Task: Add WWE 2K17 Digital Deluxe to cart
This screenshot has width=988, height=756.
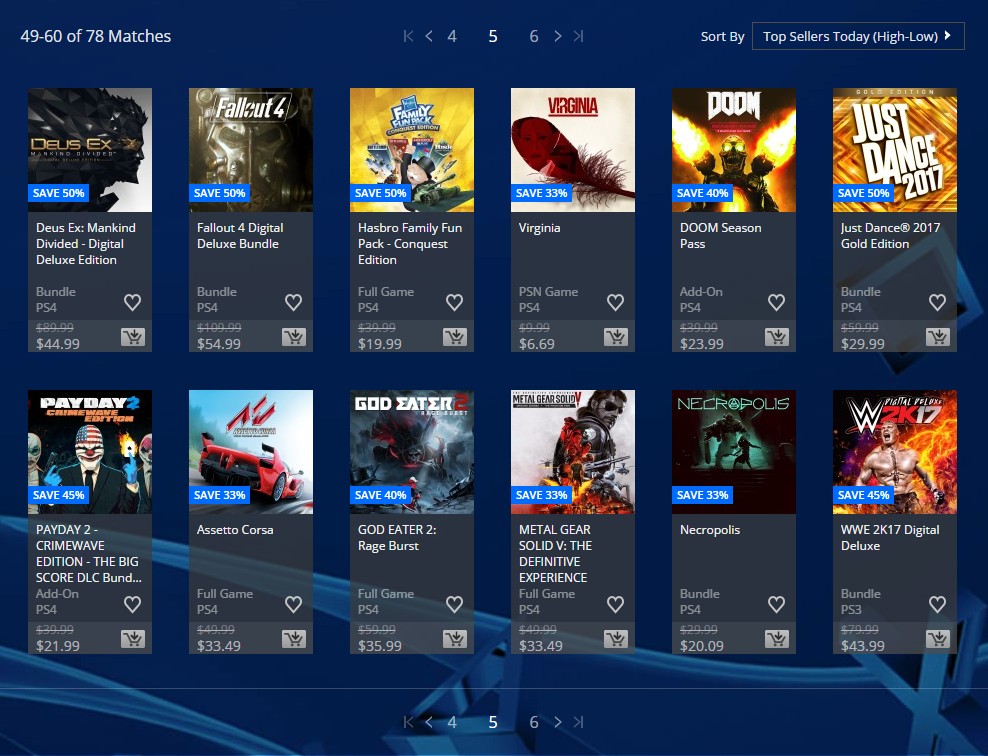Action: pos(938,639)
